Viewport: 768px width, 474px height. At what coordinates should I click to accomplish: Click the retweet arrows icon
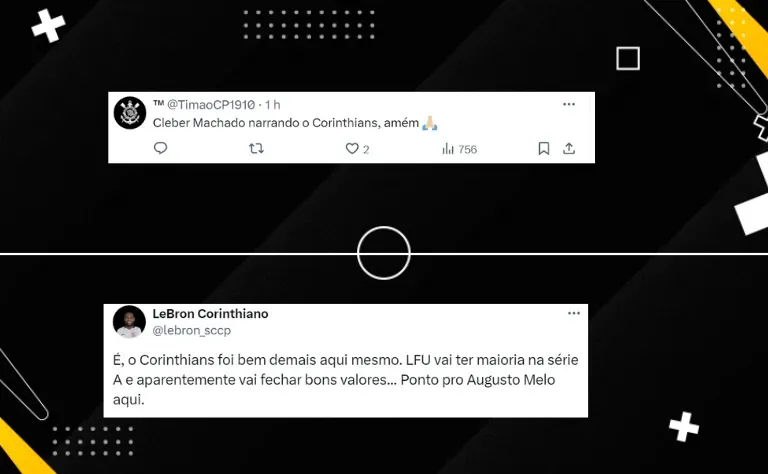[x=256, y=148]
